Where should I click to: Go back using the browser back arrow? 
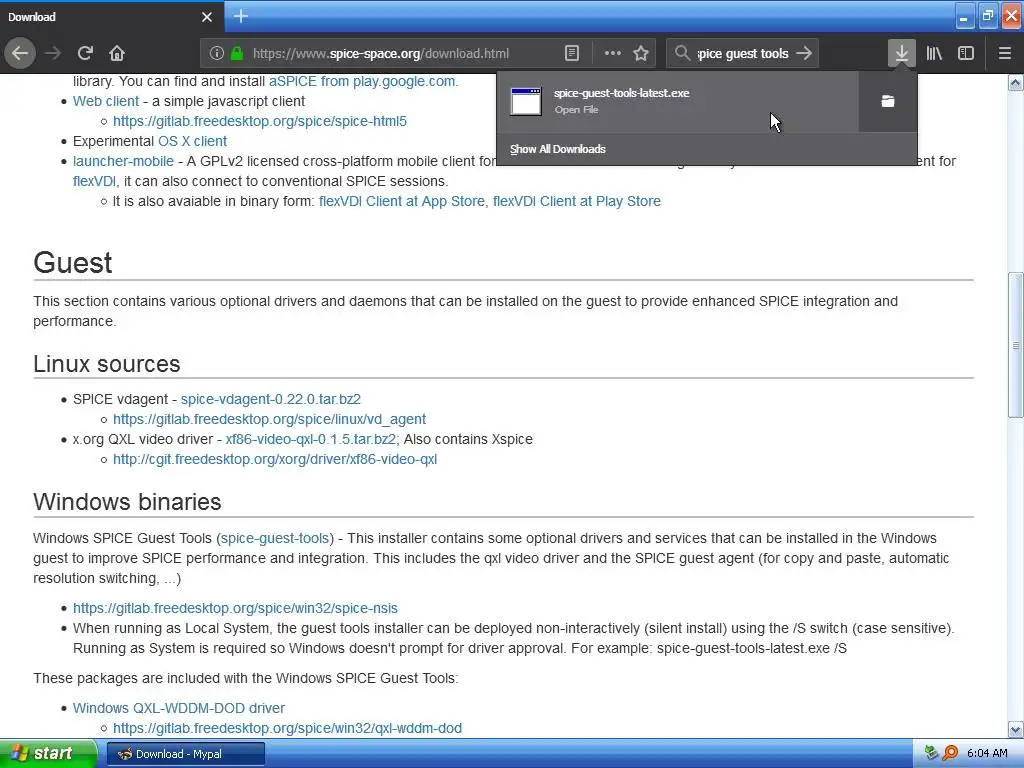pyautogui.click(x=20, y=53)
